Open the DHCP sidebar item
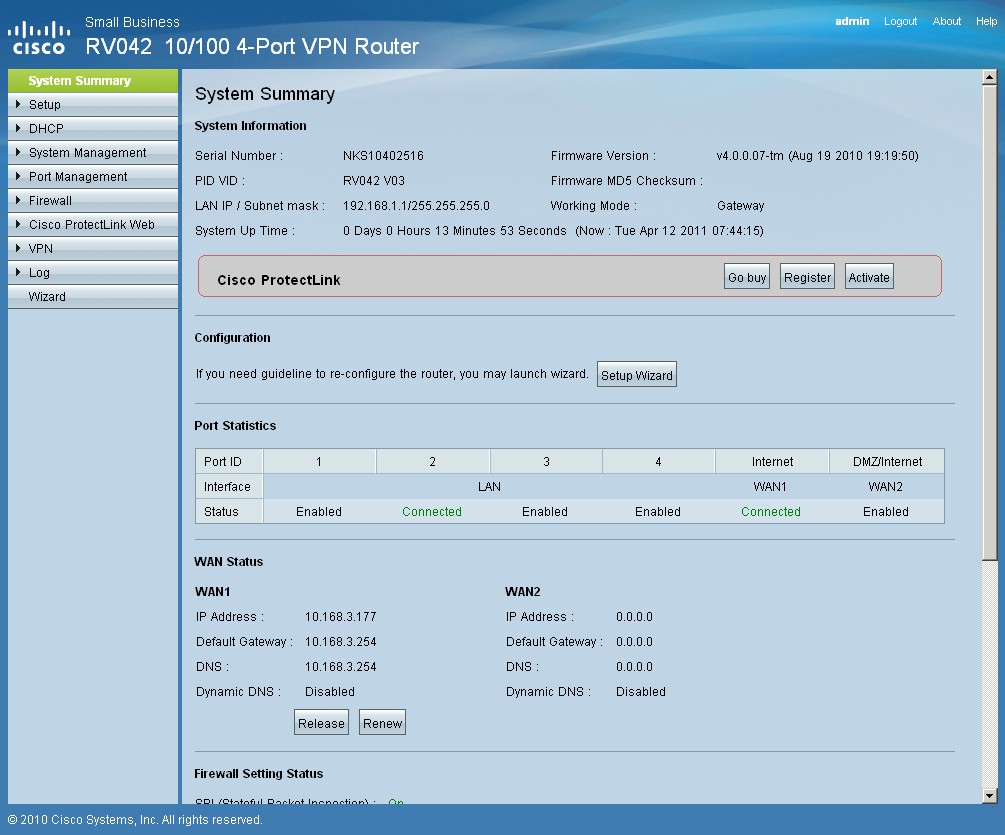This screenshot has height=835, width=1005. [93, 128]
